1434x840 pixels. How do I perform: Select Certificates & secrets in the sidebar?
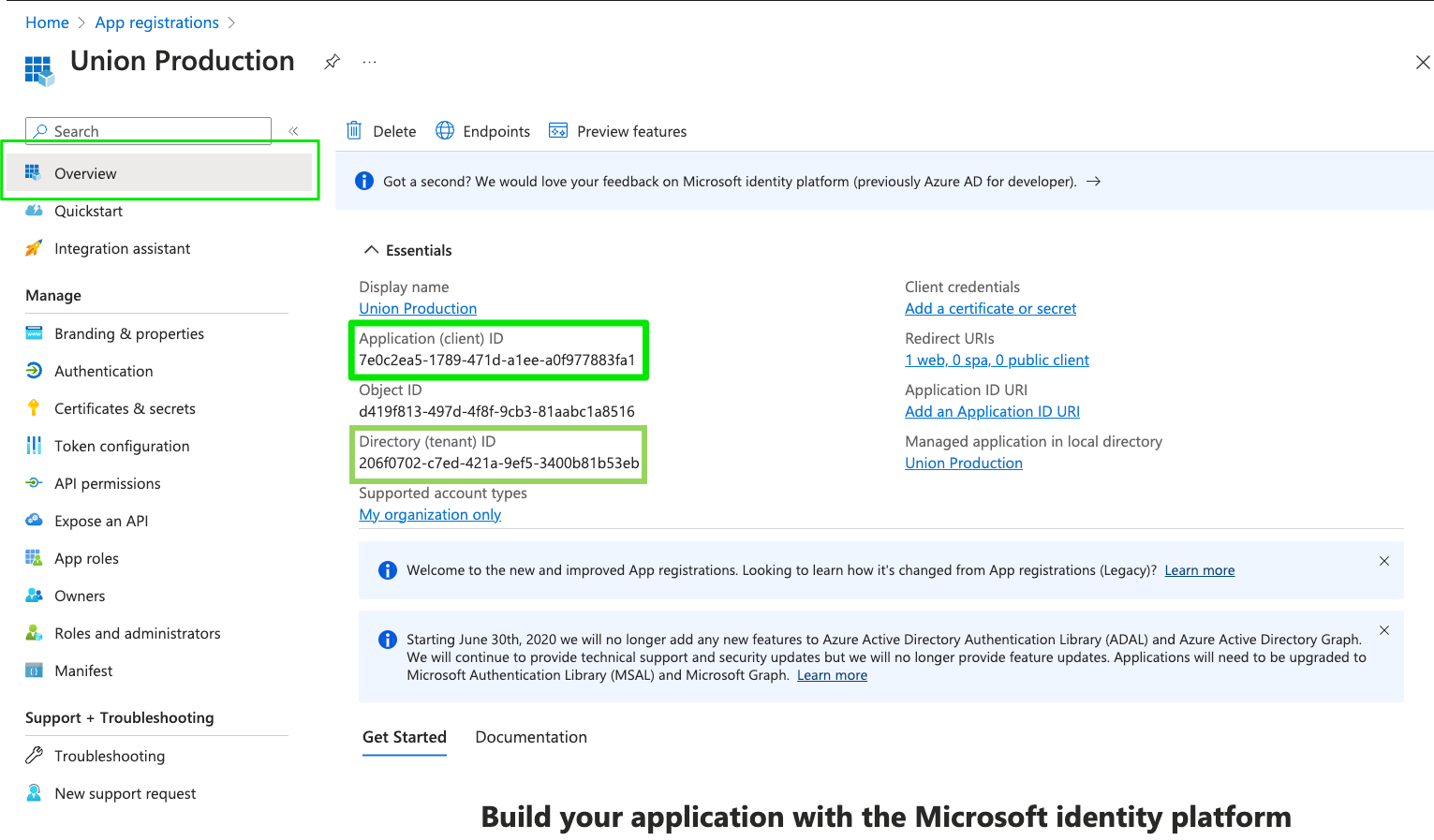[x=125, y=408]
